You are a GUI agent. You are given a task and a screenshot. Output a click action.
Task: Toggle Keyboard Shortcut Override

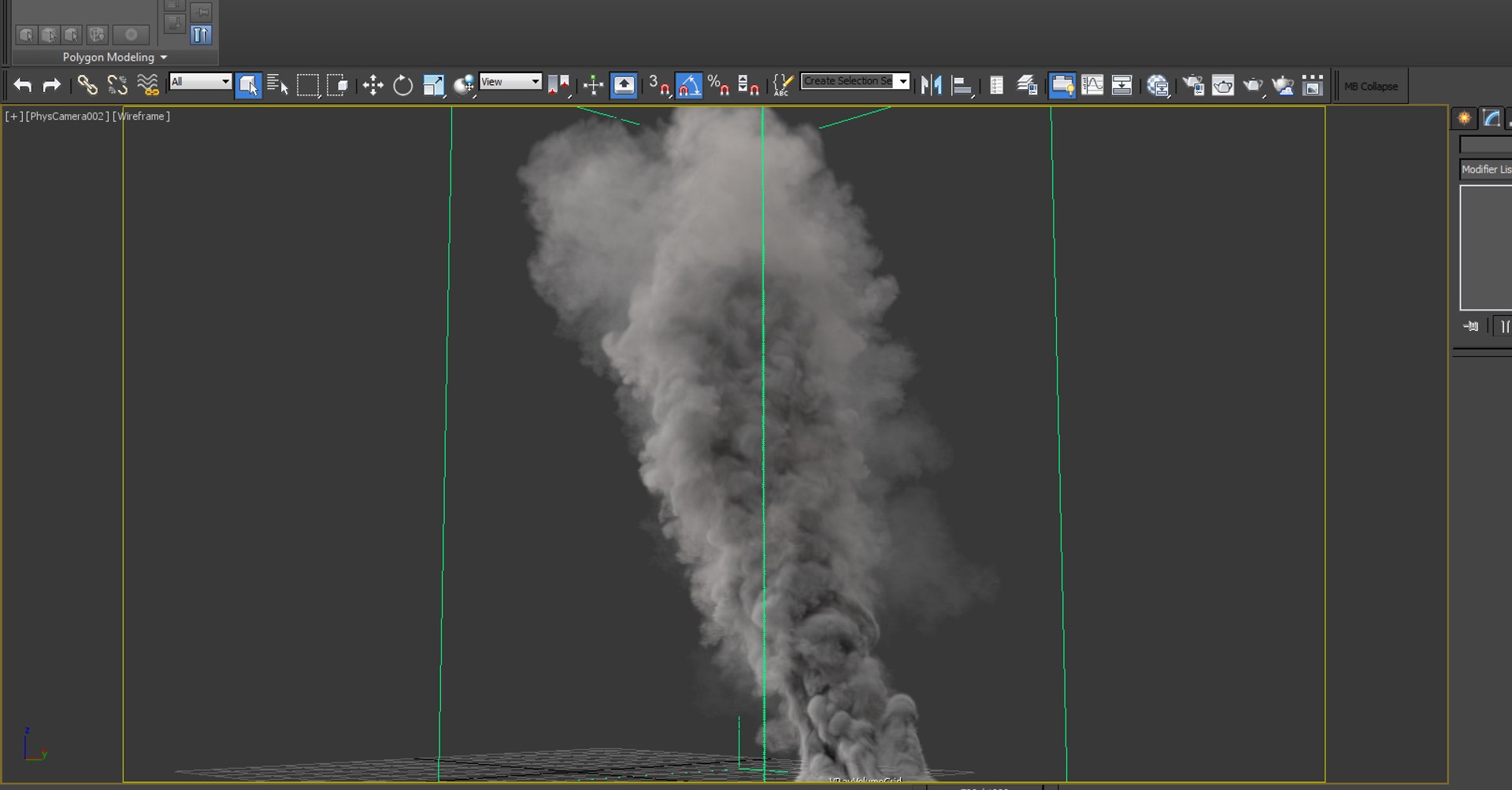624,85
